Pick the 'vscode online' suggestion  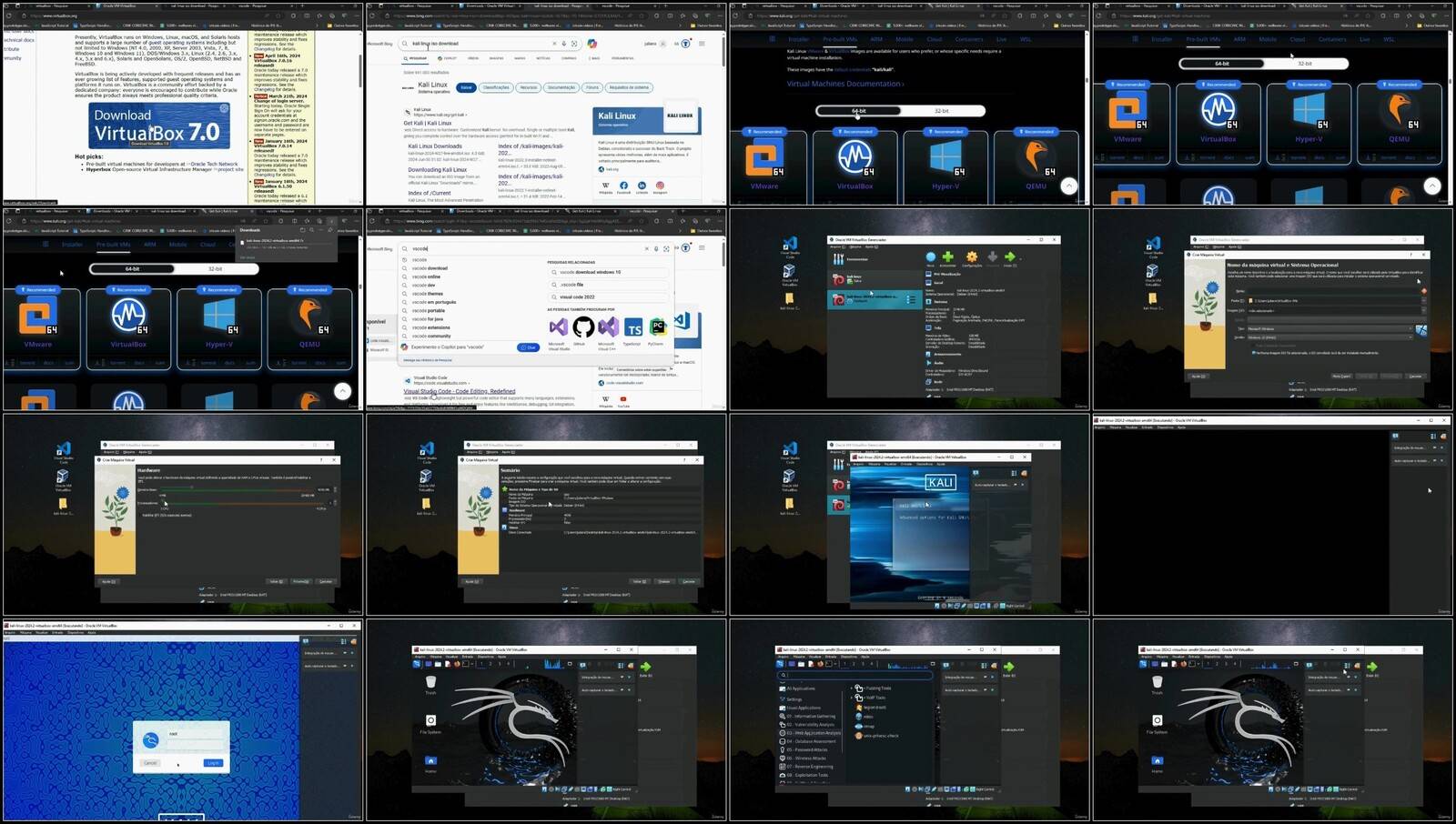pyautogui.click(x=426, y=276)
